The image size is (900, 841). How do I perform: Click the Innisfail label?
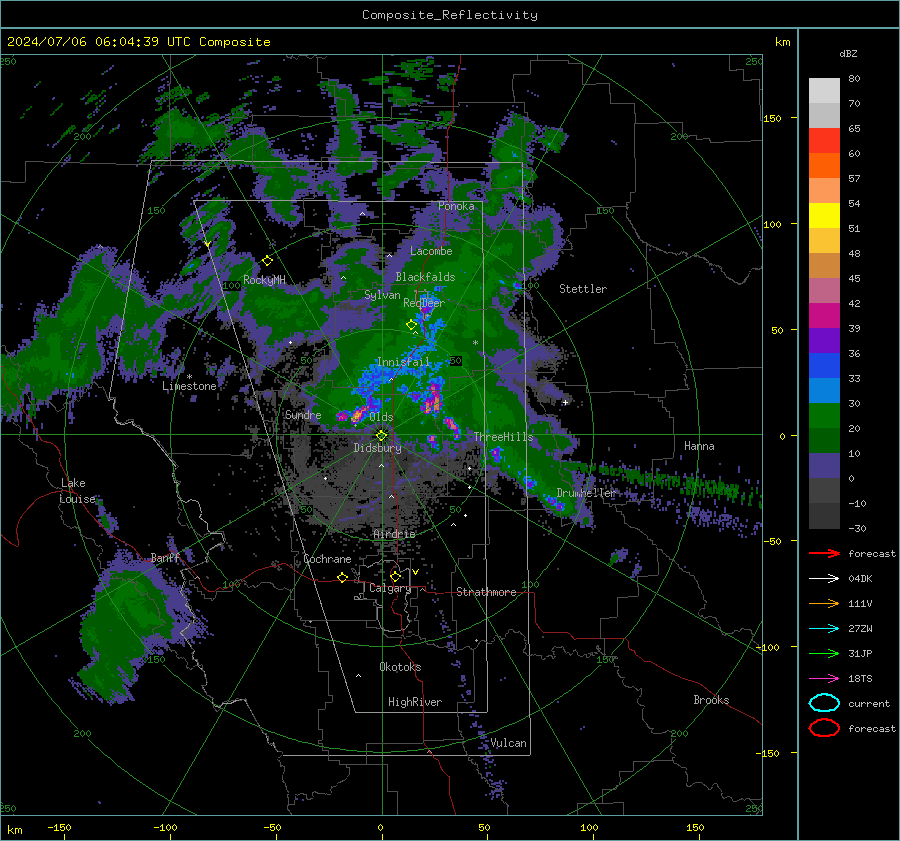click(404, 362)
